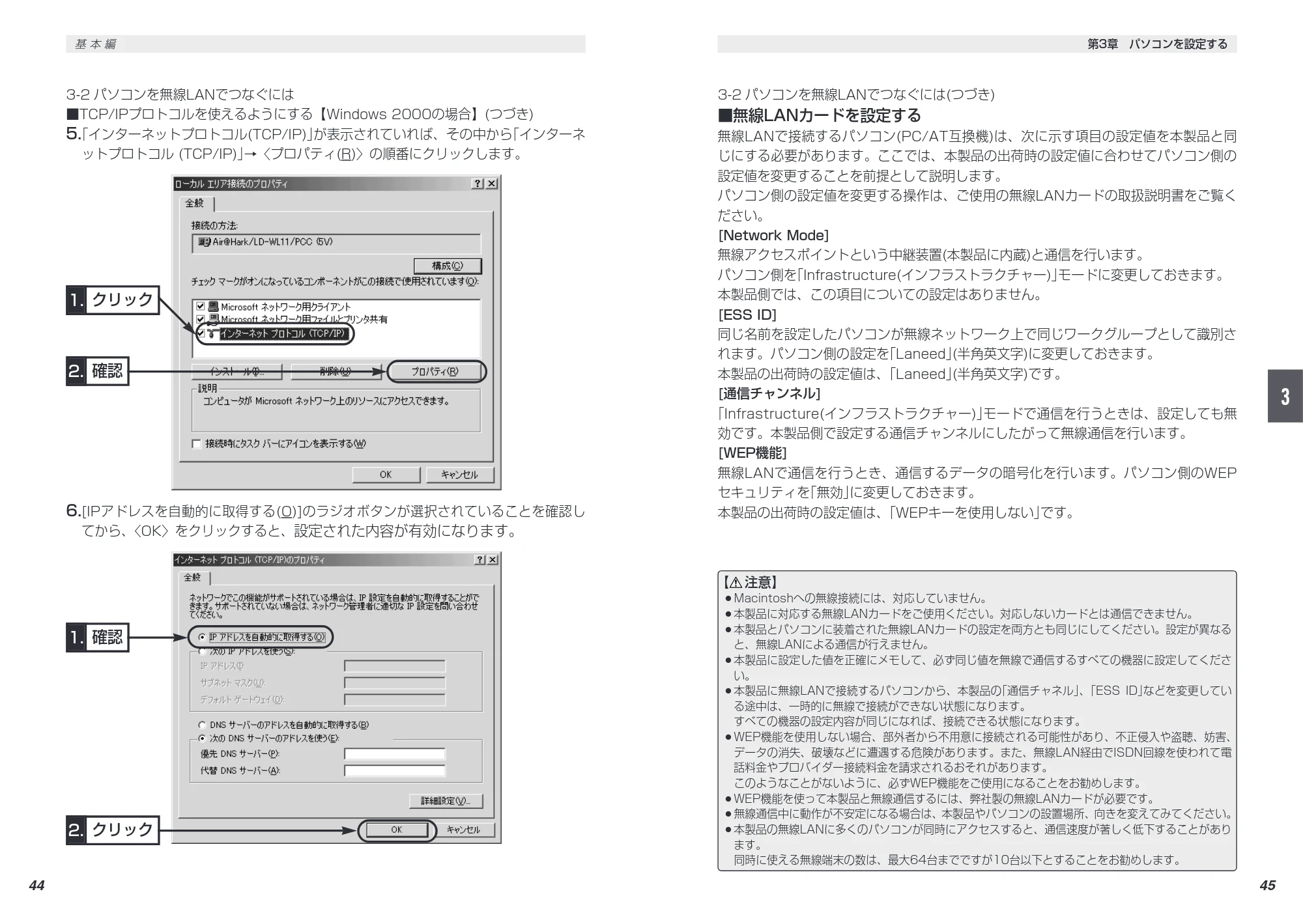This screenshot has width=1303, height=924.
Task: Click the [WEP機能] heading
Action: click(752, 453)
